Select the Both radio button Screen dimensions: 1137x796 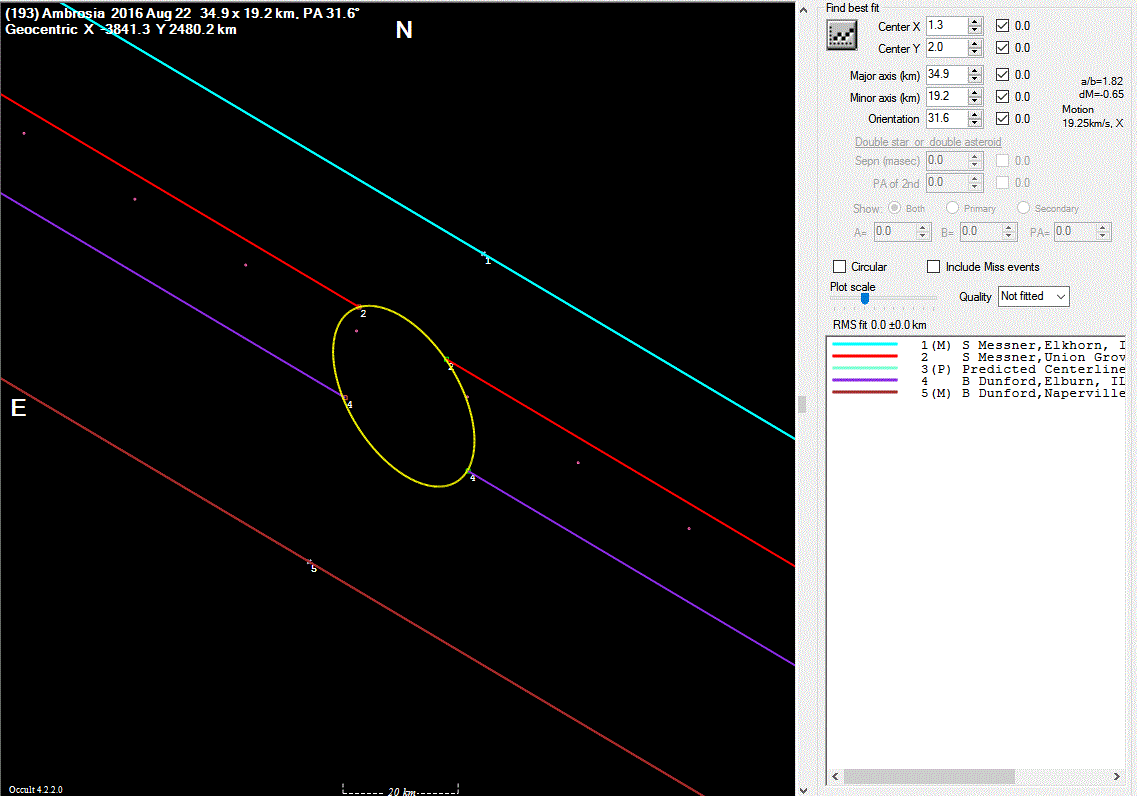coord(895,208)
